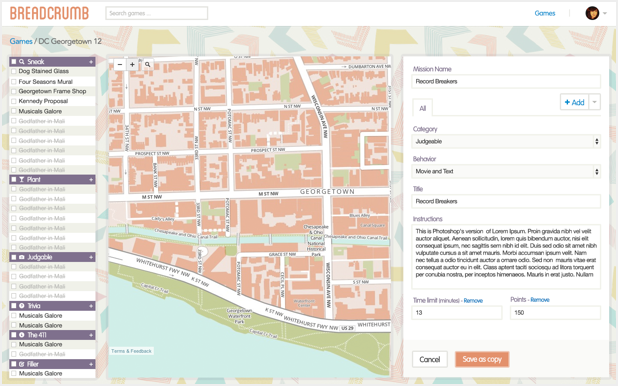Click the Plant category glass icon
This screenshot has width=618, height=386.
coord(22,179)
